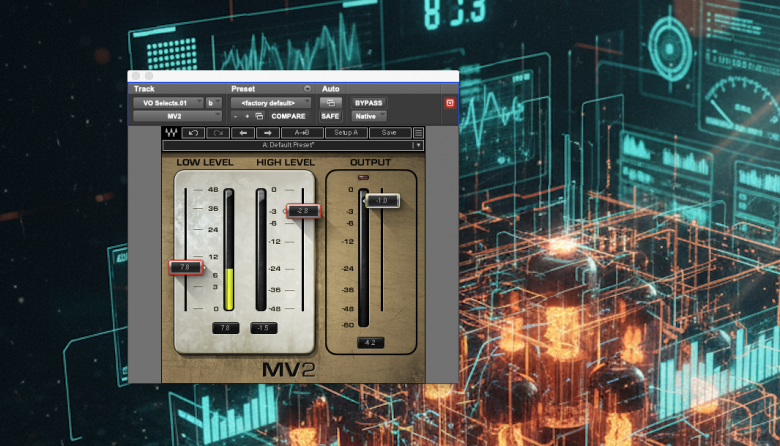This screenshot has width=780, height=446.
Task: Click the High Level meter bar
Action: (x=261, y=250)
